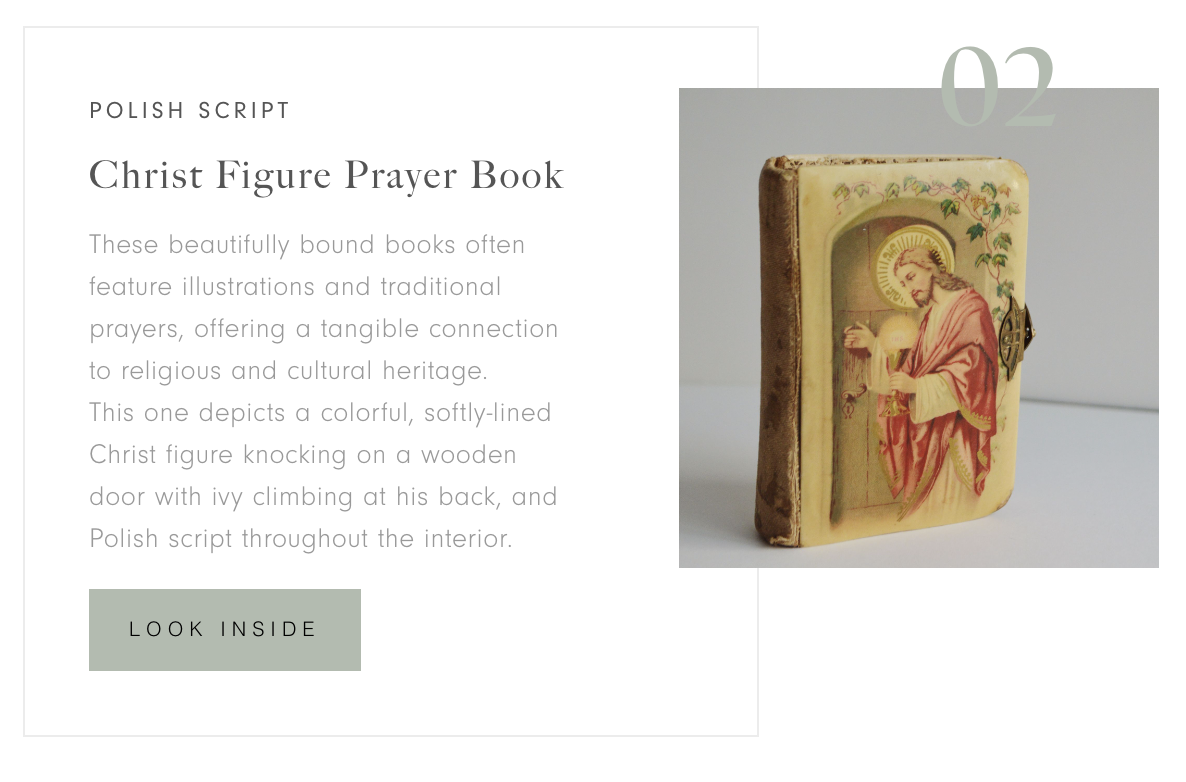The width and height of the screenshot is (1186, 782).
Task: Select the Christ Figure Prayer Book heading
Action: coord(326,175)
